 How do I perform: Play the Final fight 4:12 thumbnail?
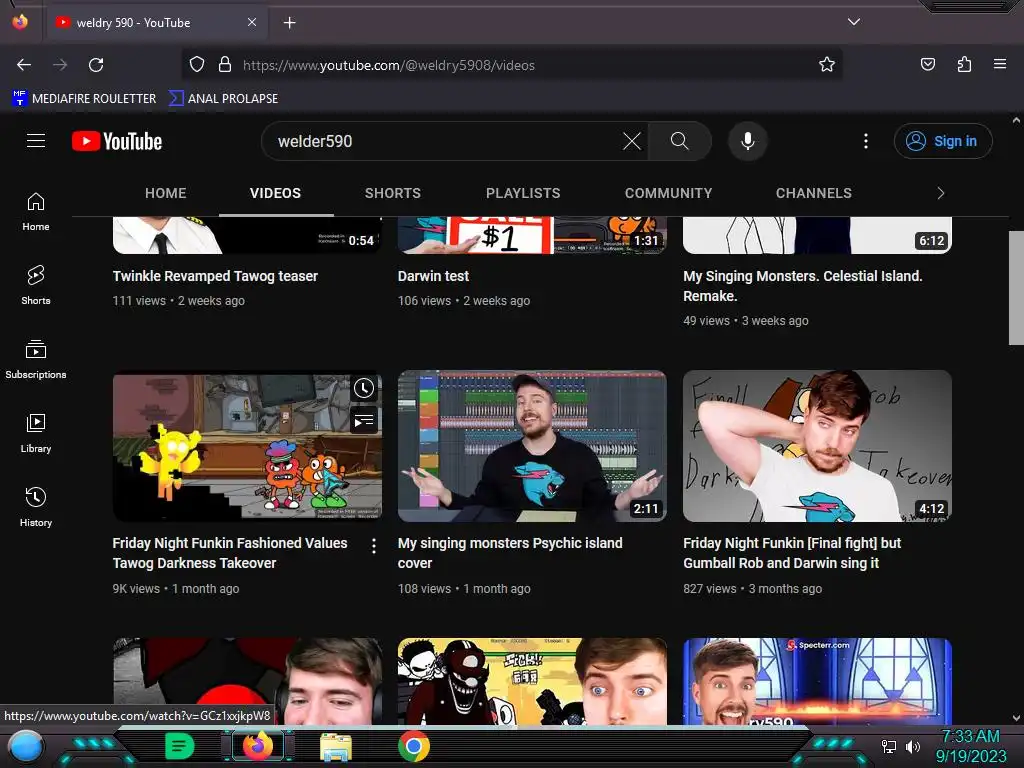[817, 447]
